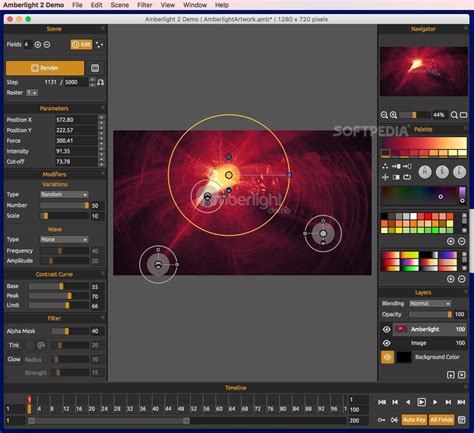Remove a color swatch from the library
This screenshot has height=433, width=474.
point(462,241)
